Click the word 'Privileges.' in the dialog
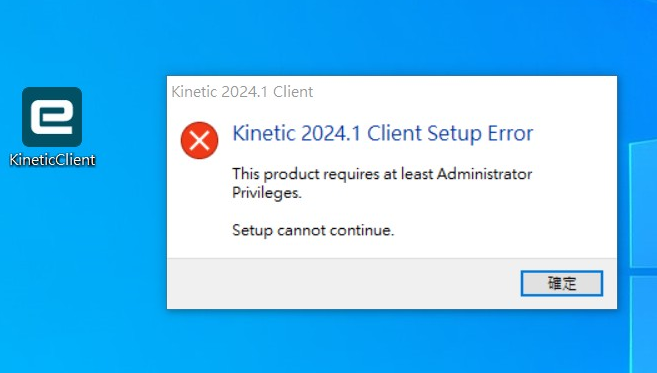 pyautogui.click(x=266, y=193)
